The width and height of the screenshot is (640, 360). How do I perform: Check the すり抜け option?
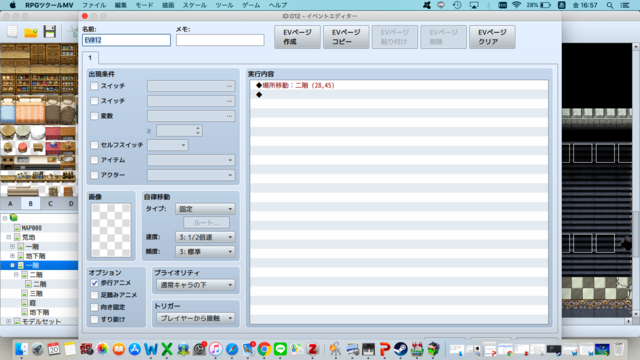(94, 319)
